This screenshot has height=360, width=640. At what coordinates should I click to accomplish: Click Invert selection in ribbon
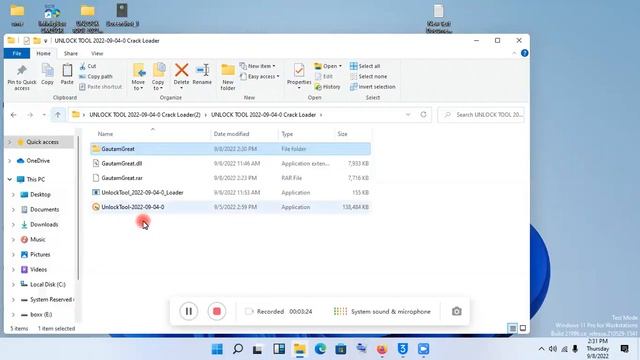point(373,87)
